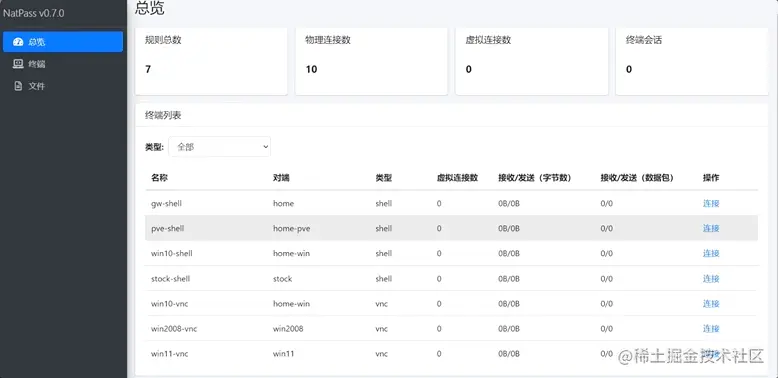Click 连接 link for win10-shell
This screenshot has width=778, height=378.
[x=711, y=253]
